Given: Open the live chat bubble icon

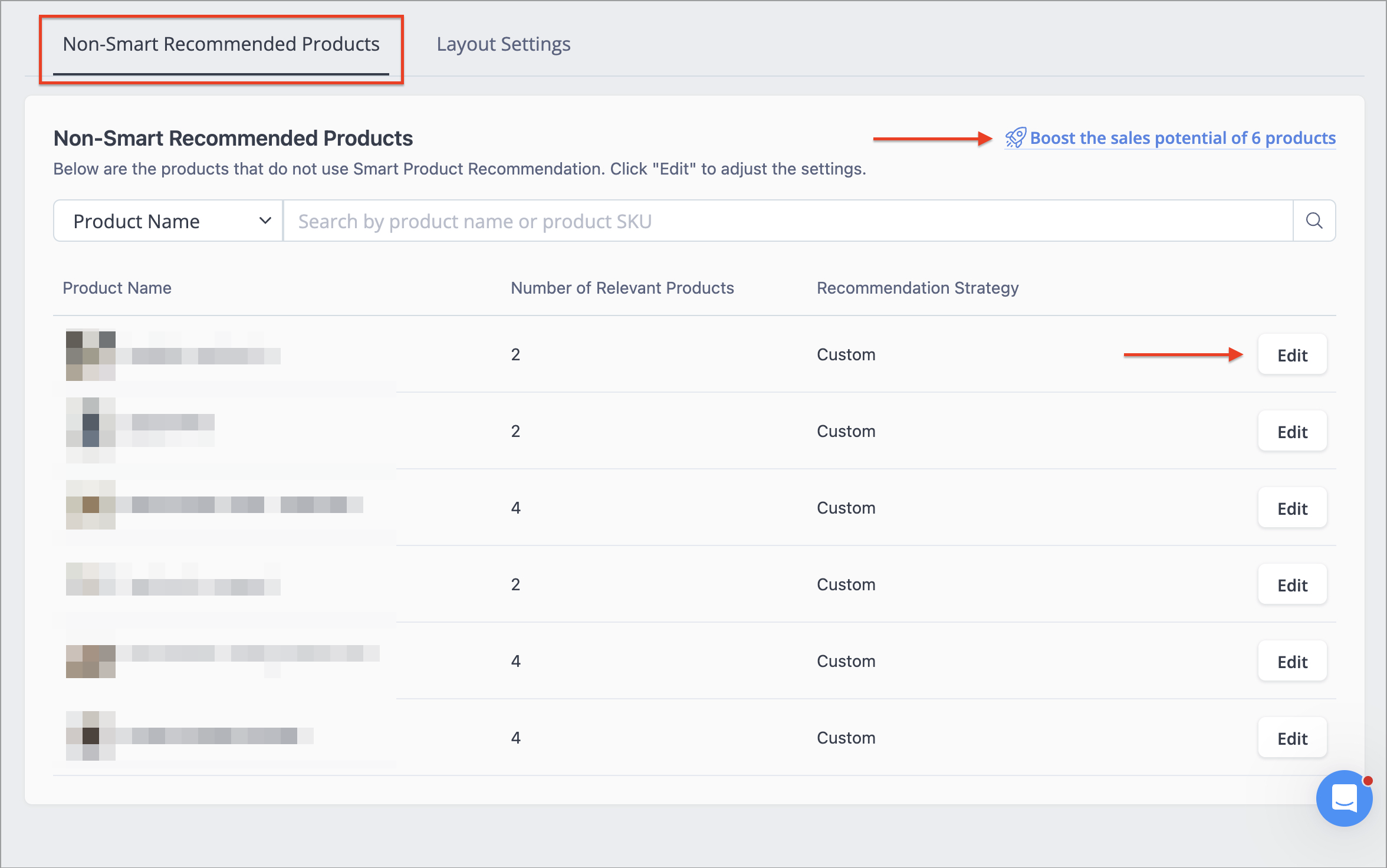Looking at the screenshot, I should tap(1344, 798).
